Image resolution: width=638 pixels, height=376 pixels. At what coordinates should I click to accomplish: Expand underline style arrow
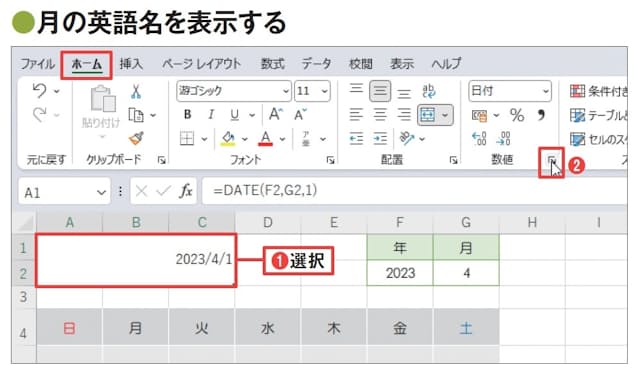click(252, 115)
